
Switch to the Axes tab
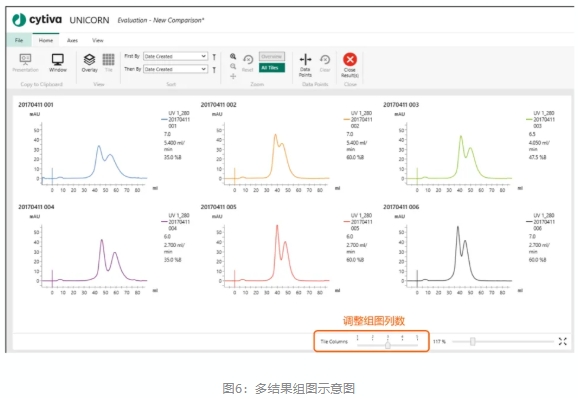click(x=72, y=40)
